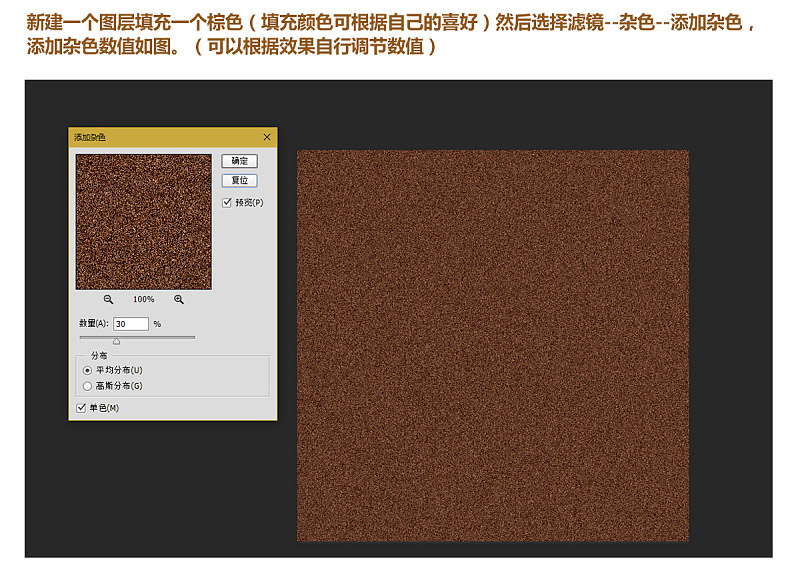Close the 添加杂色 dialog

point(267,137)
